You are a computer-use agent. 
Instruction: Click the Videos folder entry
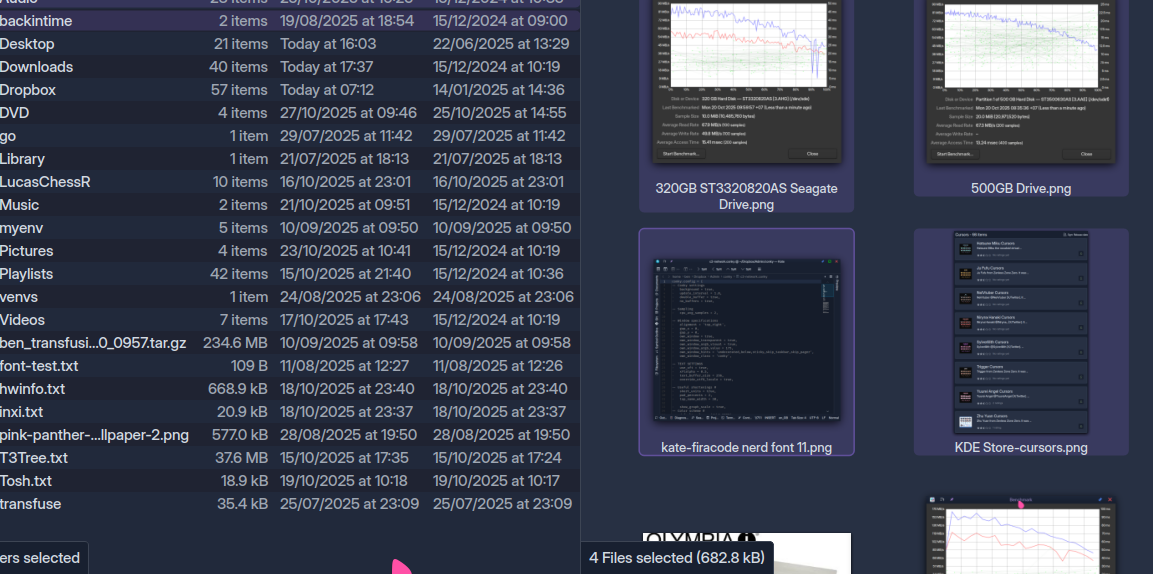pyautogui.click(x=23, y=320)
